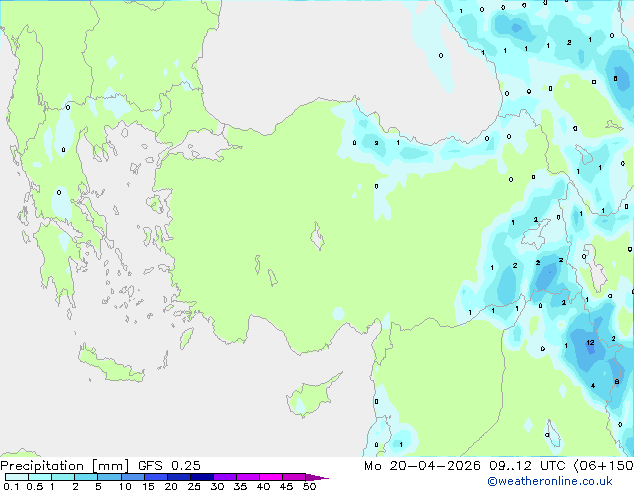
Task: Click the '09..12 UTC' time label
Action: tap(527, 466)
